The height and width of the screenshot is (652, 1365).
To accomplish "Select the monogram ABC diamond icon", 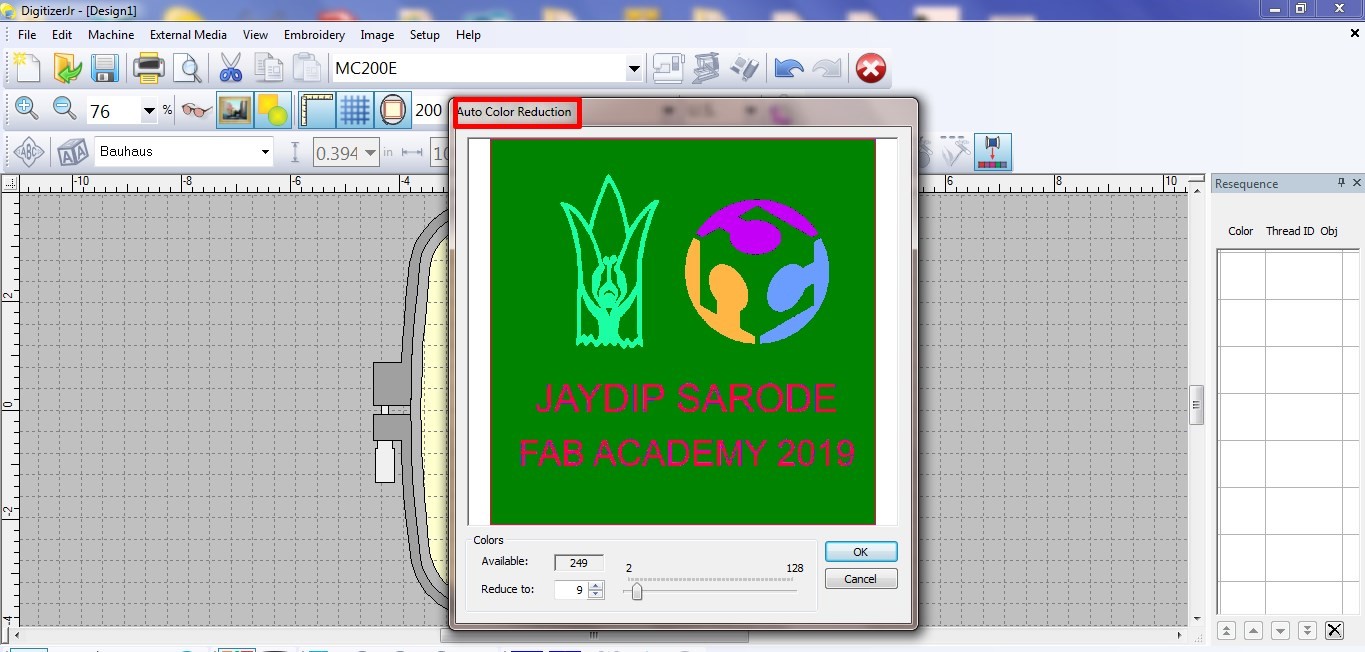I will point(31,152).
